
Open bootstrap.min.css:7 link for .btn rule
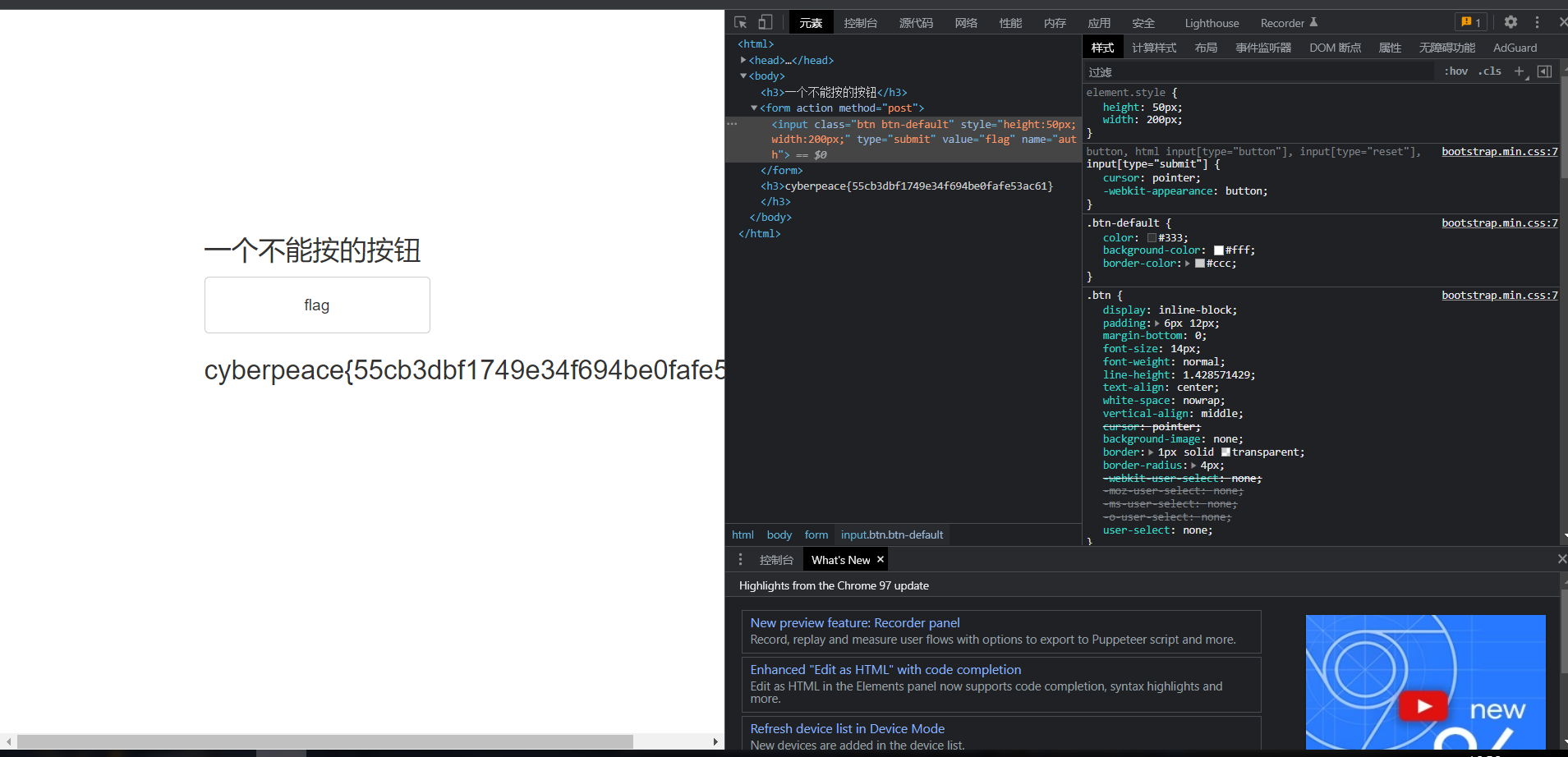[1499, 295]
